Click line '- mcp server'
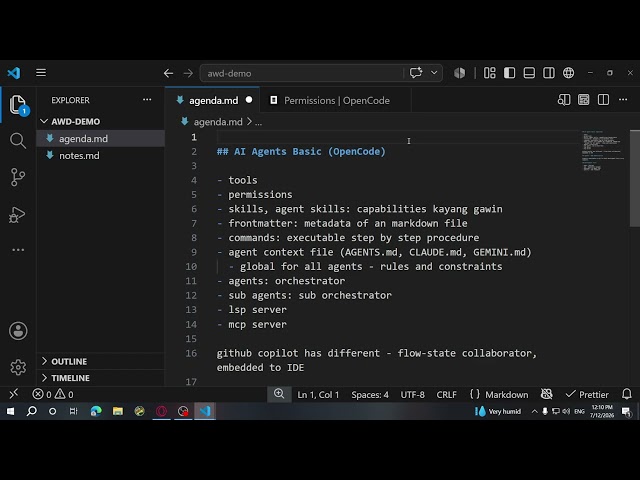The width and height of the screenshot is (640, 480). [252, 324]
